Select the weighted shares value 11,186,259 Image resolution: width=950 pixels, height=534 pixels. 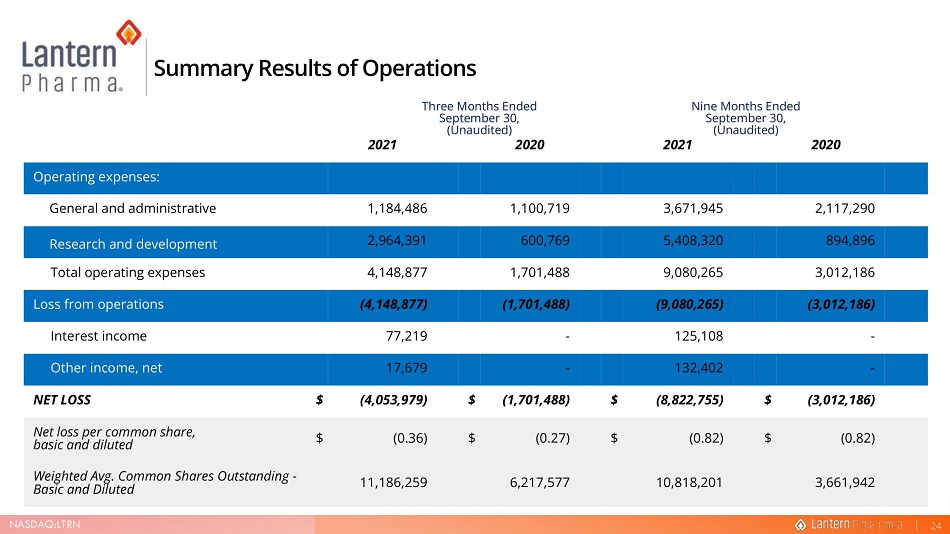(393, 482)
